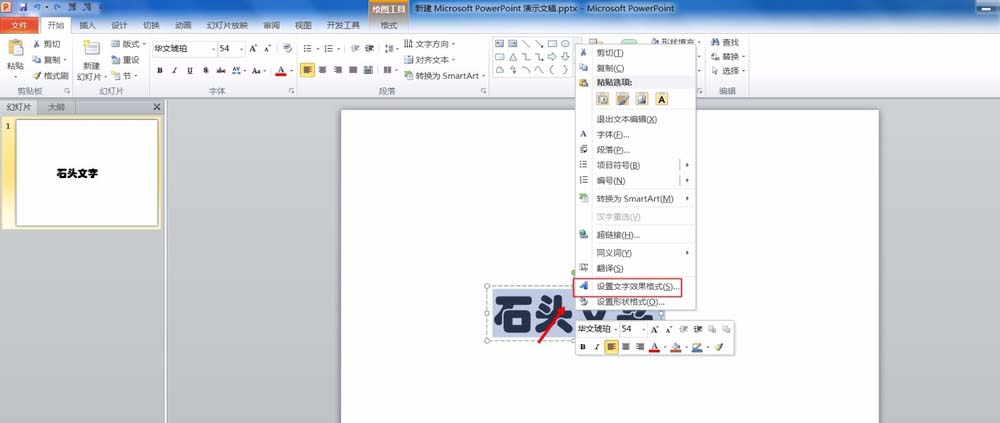Click Format Painter on the mini toolbar
Viewport: 1000px width, 423px height.
[x=719, y=347]
